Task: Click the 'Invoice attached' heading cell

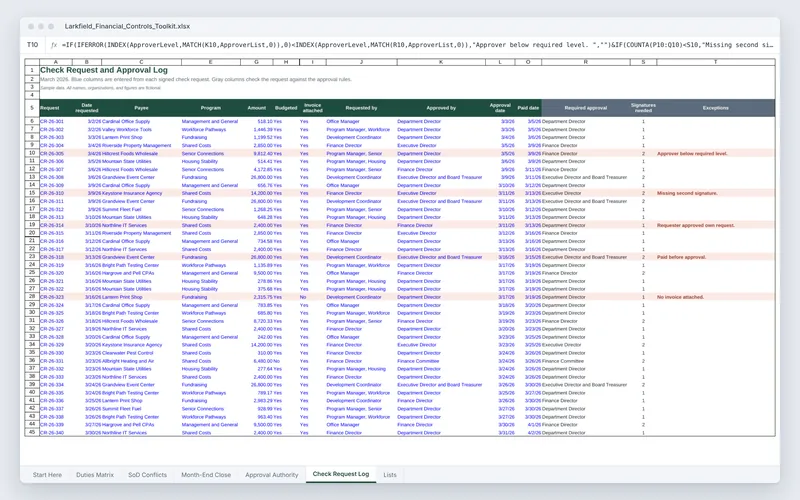Action: coord(313,108)
